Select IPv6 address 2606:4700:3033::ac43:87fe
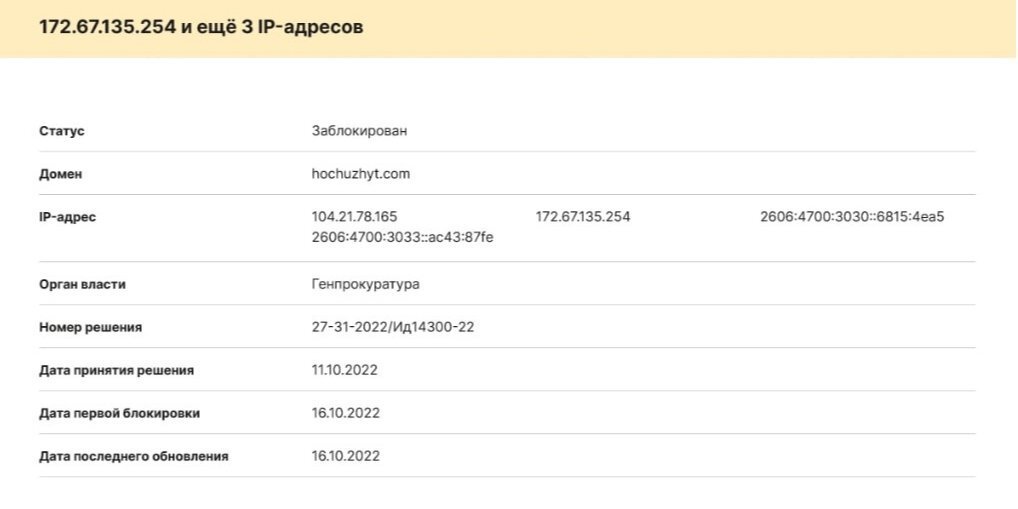The image size is (1018, 509). (403, 237)
